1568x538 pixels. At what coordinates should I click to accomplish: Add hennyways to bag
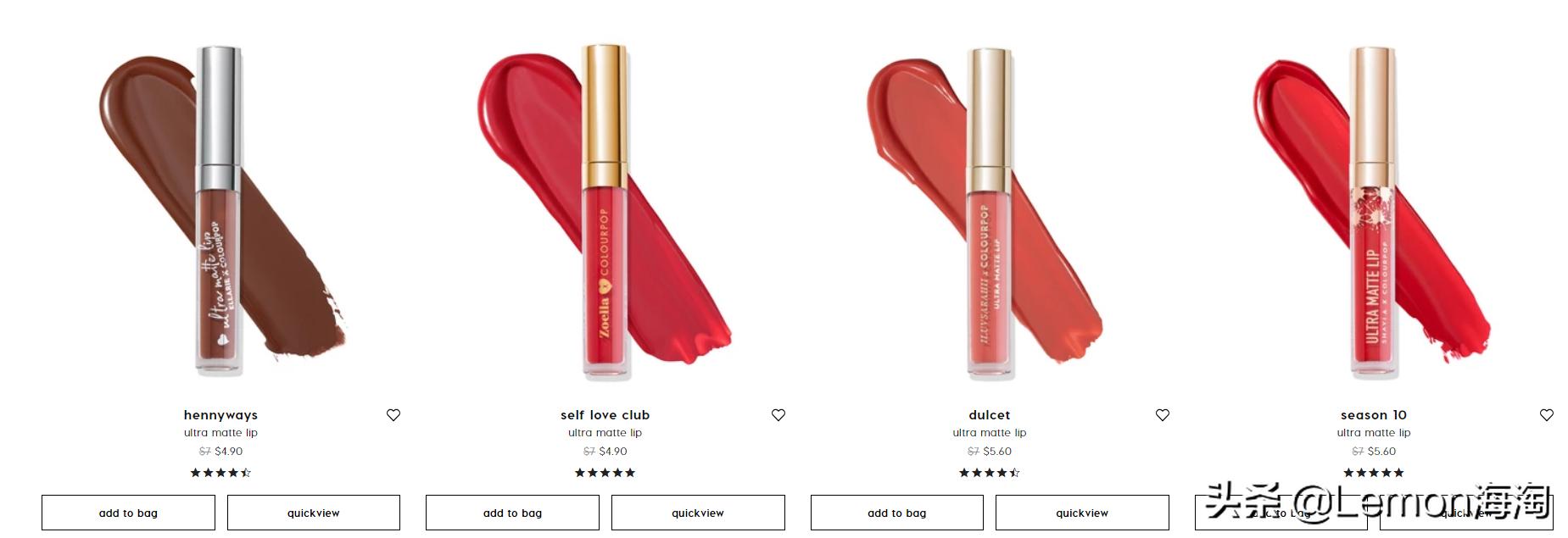pyautogui.click(x=128, y=513)
